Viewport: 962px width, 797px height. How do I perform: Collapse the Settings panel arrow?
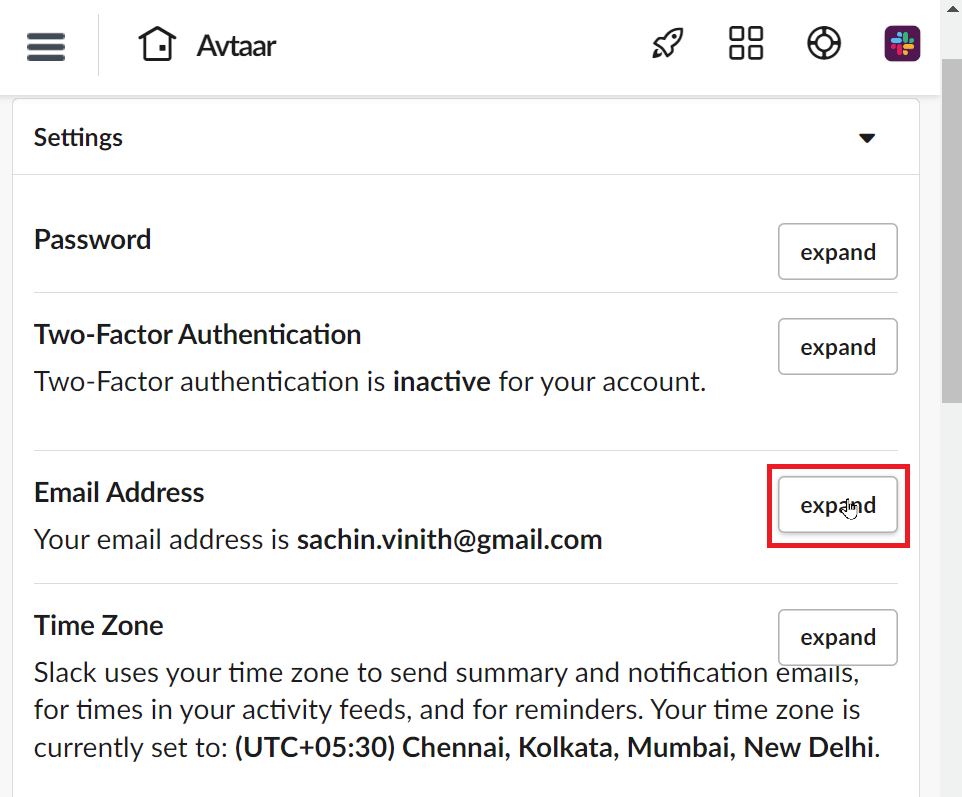867,138
